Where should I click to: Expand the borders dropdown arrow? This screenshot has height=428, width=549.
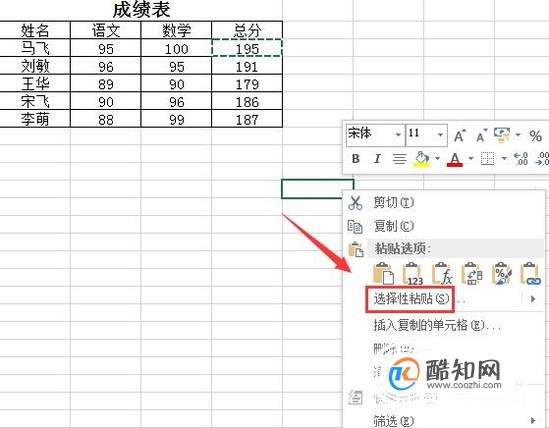click(x=504, y=158)
